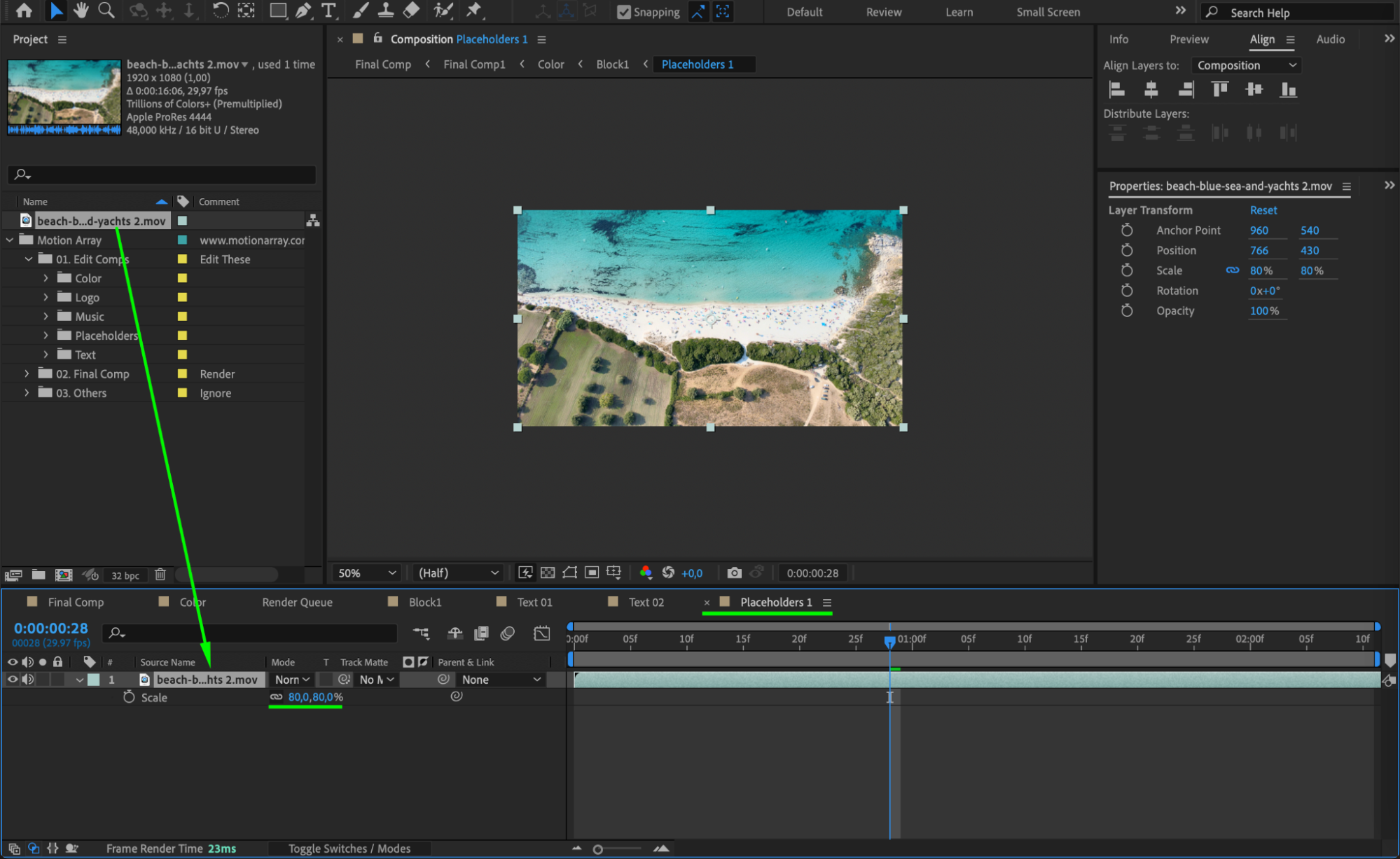Viewport: 1400px width, 859px height.
Task: Mute audio of beach layer
Action: tap(28, 679)
